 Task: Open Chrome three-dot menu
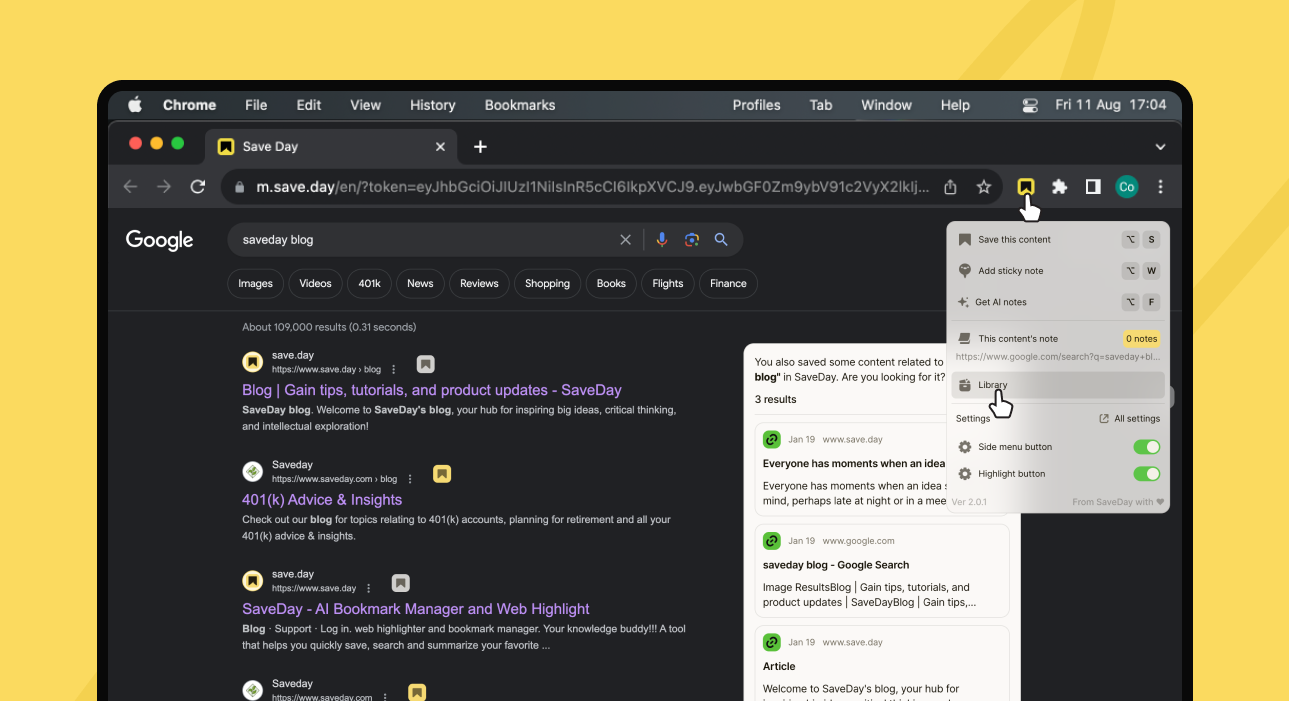click(1160, 187)
